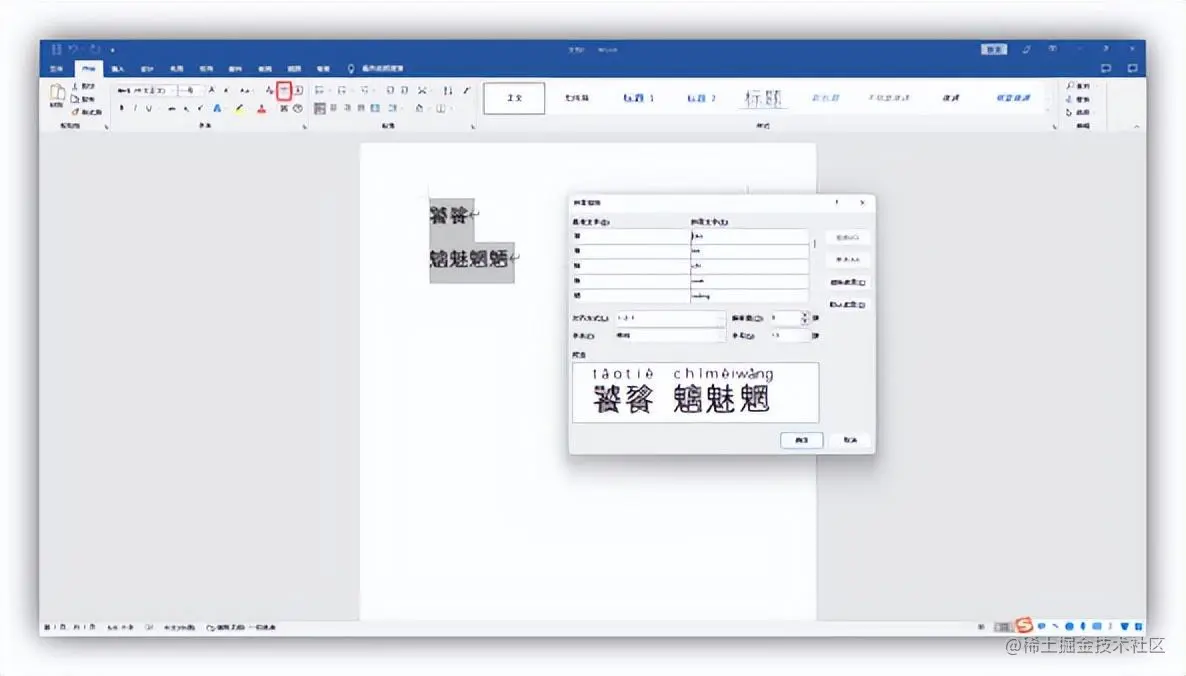Click the Mono (单字) button in the dialog
Screen dimensions: 1186x676
[x=847, y=259]
